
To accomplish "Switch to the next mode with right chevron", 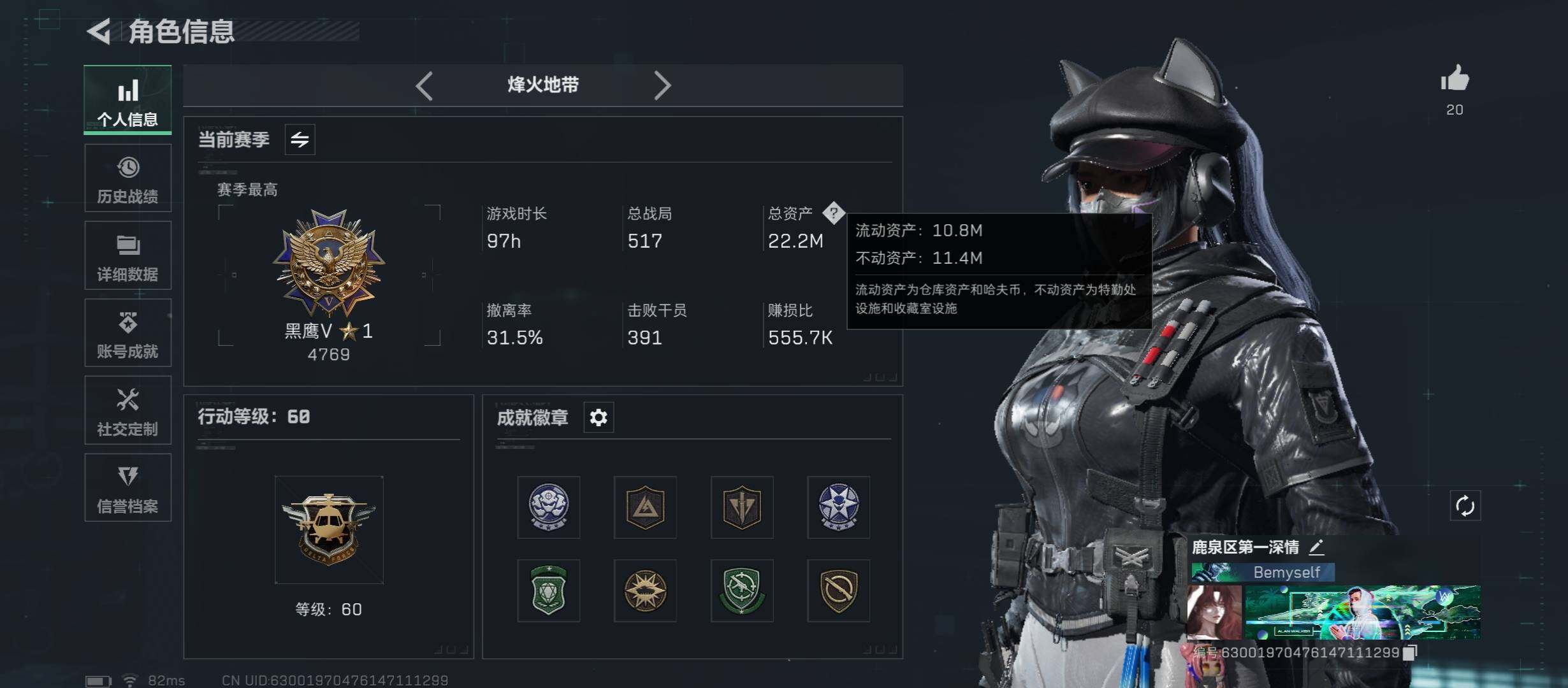I will (x=662, y=85).
